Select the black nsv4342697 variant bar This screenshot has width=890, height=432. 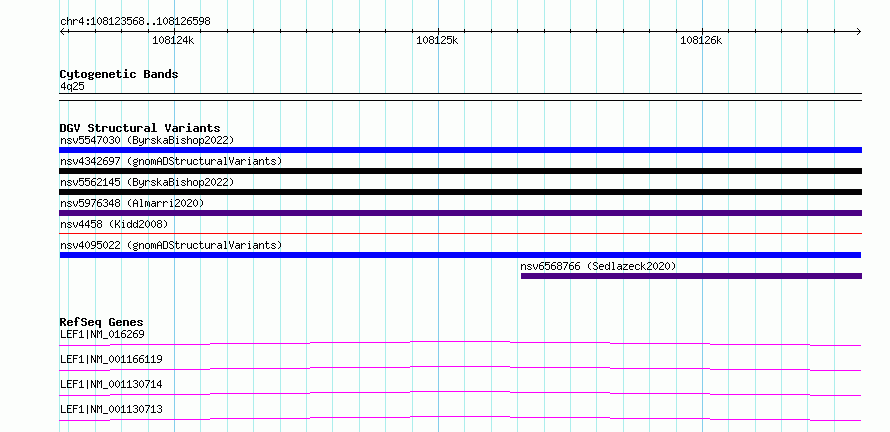460,171
